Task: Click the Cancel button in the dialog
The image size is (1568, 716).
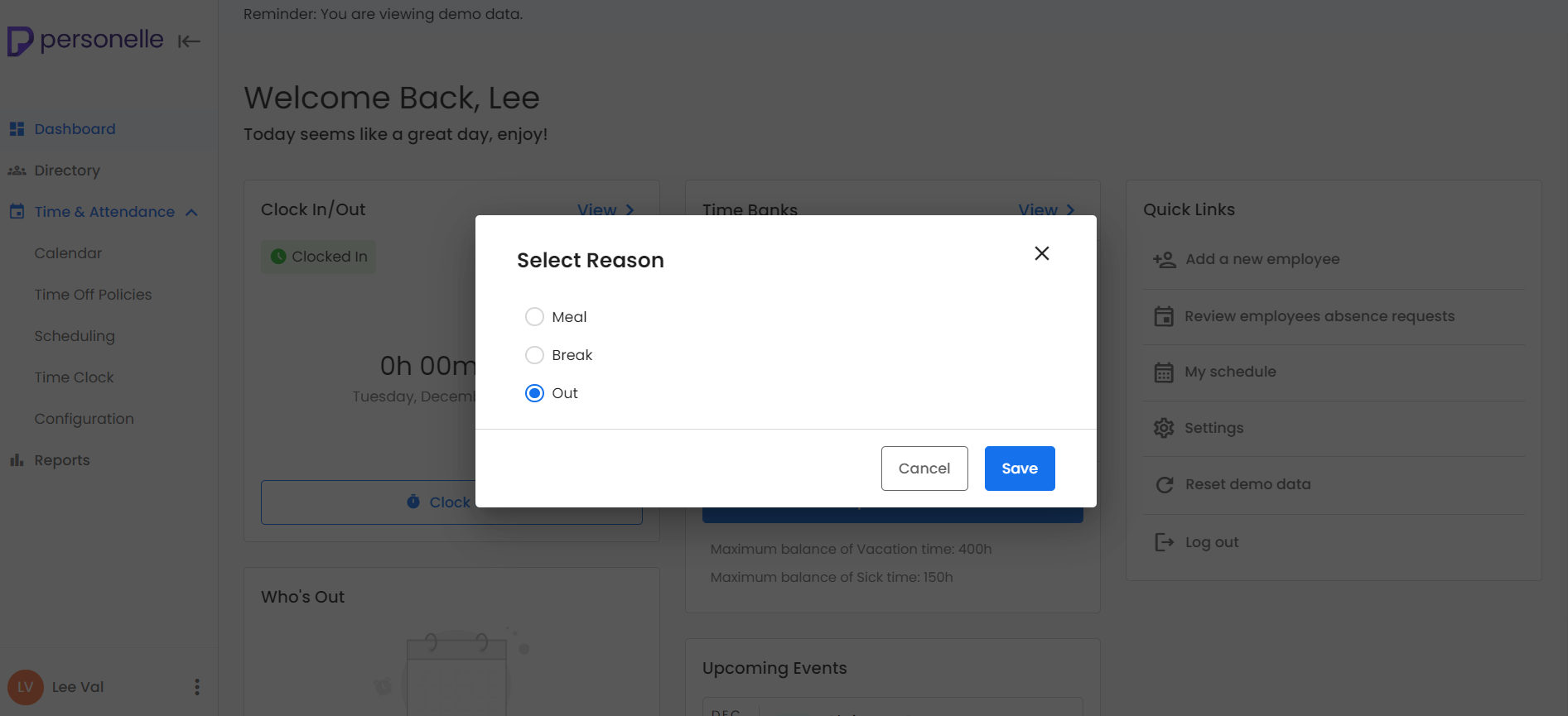Action: coord(924,469)
